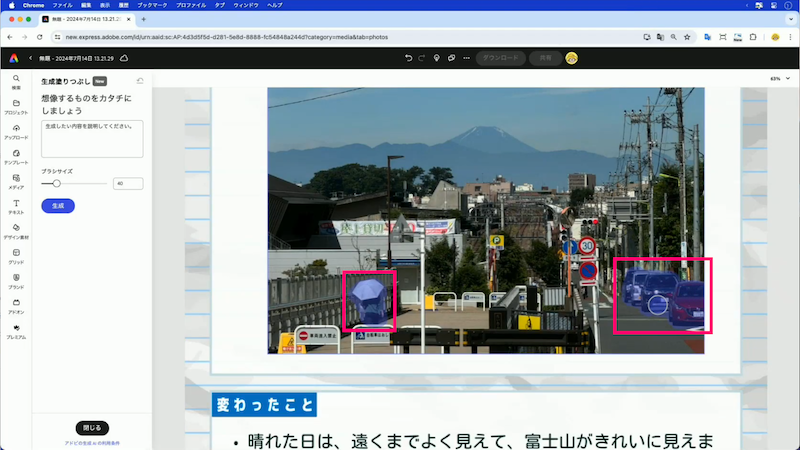
Task: Open the ブランド brand panel
Action: tap(16, 282)
